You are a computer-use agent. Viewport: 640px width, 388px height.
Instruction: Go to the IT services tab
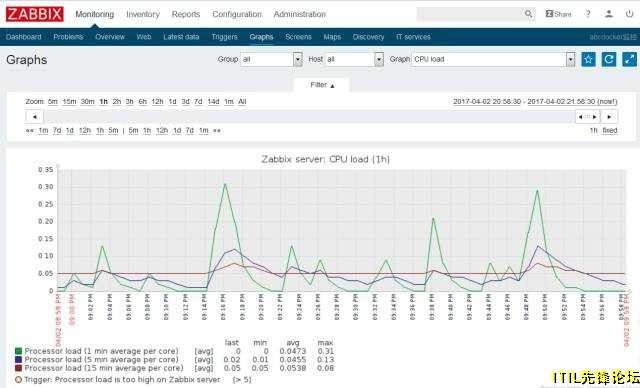413,37
